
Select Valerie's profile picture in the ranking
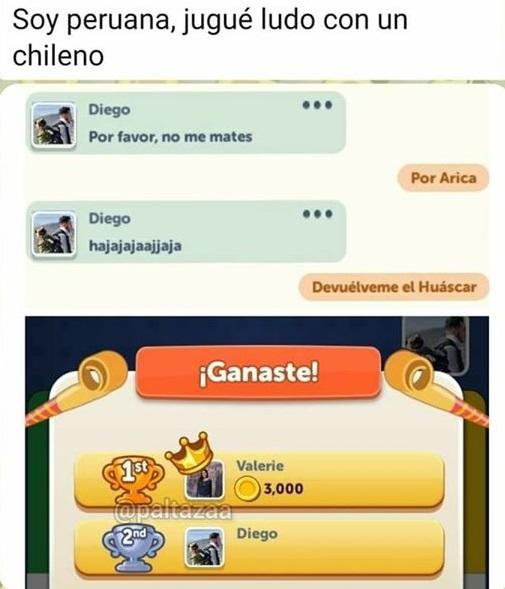pos(205,480)
